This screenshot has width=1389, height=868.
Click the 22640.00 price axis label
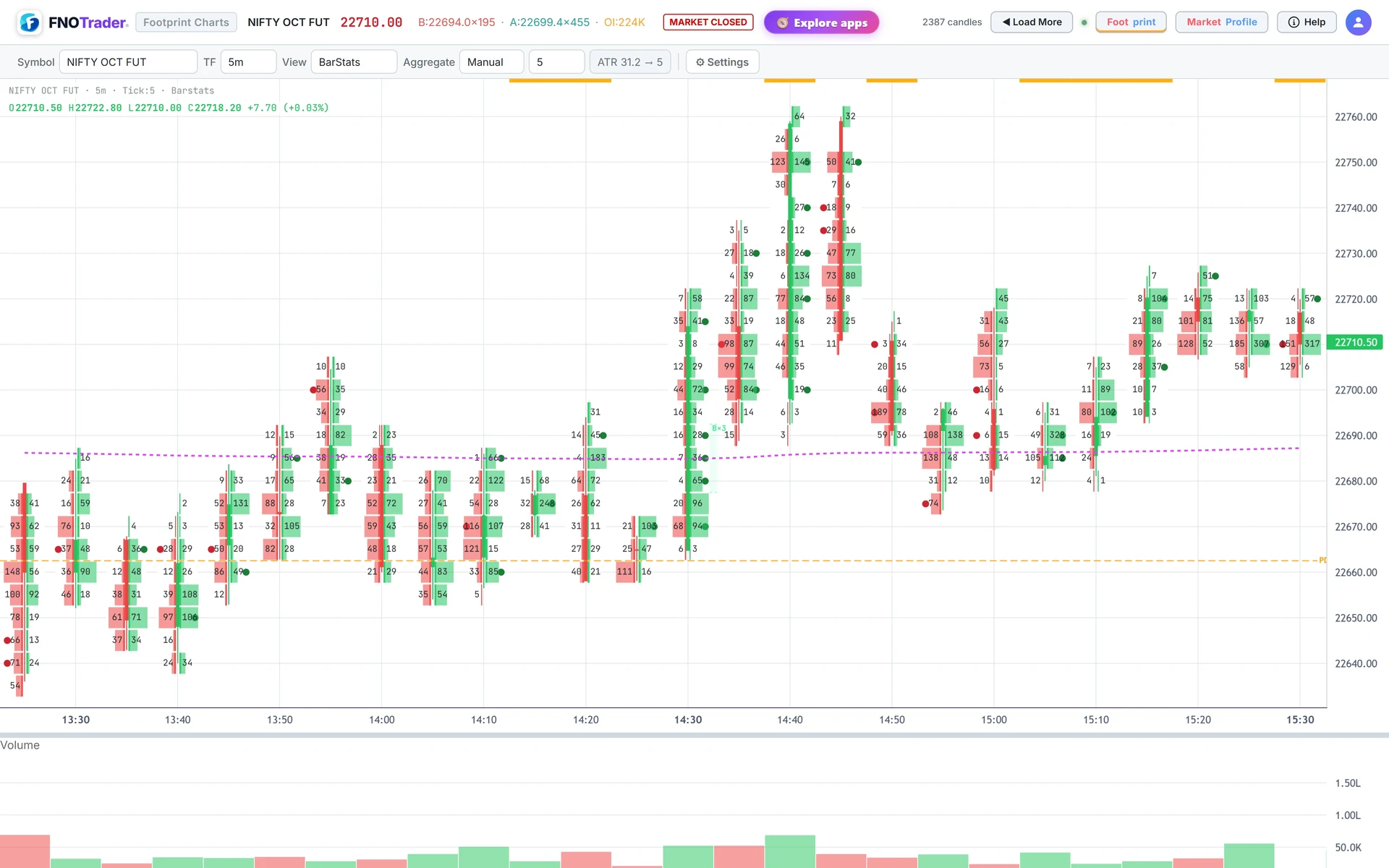pyautogui.click(x=1356, y=663)
